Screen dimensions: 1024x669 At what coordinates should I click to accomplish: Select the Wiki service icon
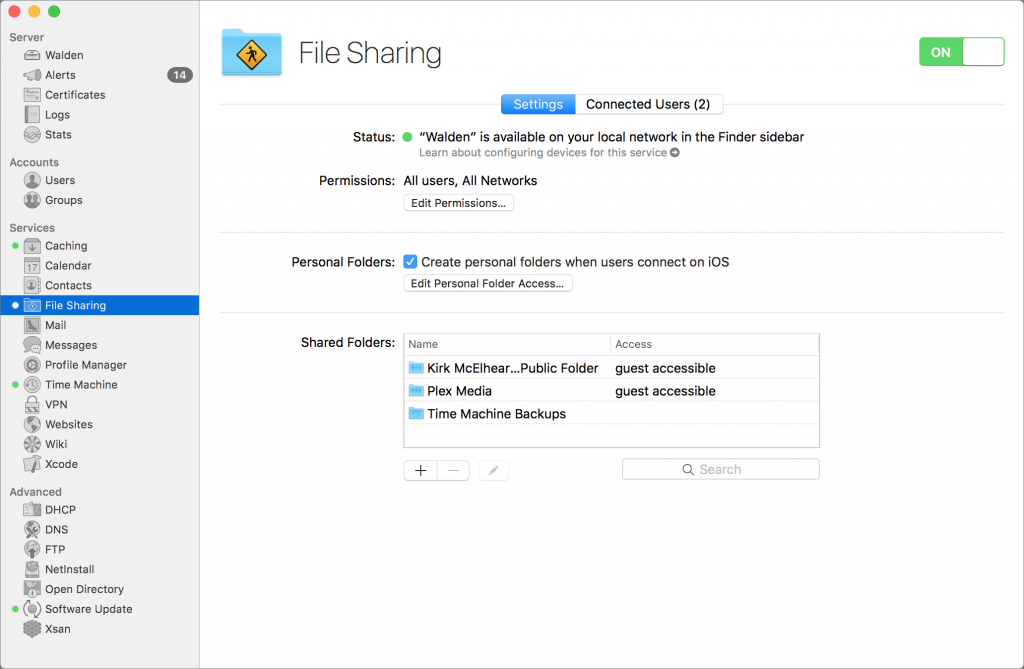click(x=32, y=444)
